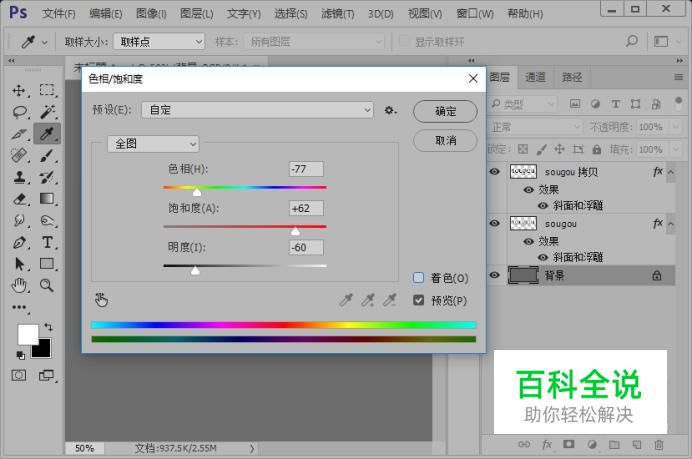
Task: Open the layer opacity 100% dropdown
Action: coord(676,127)
